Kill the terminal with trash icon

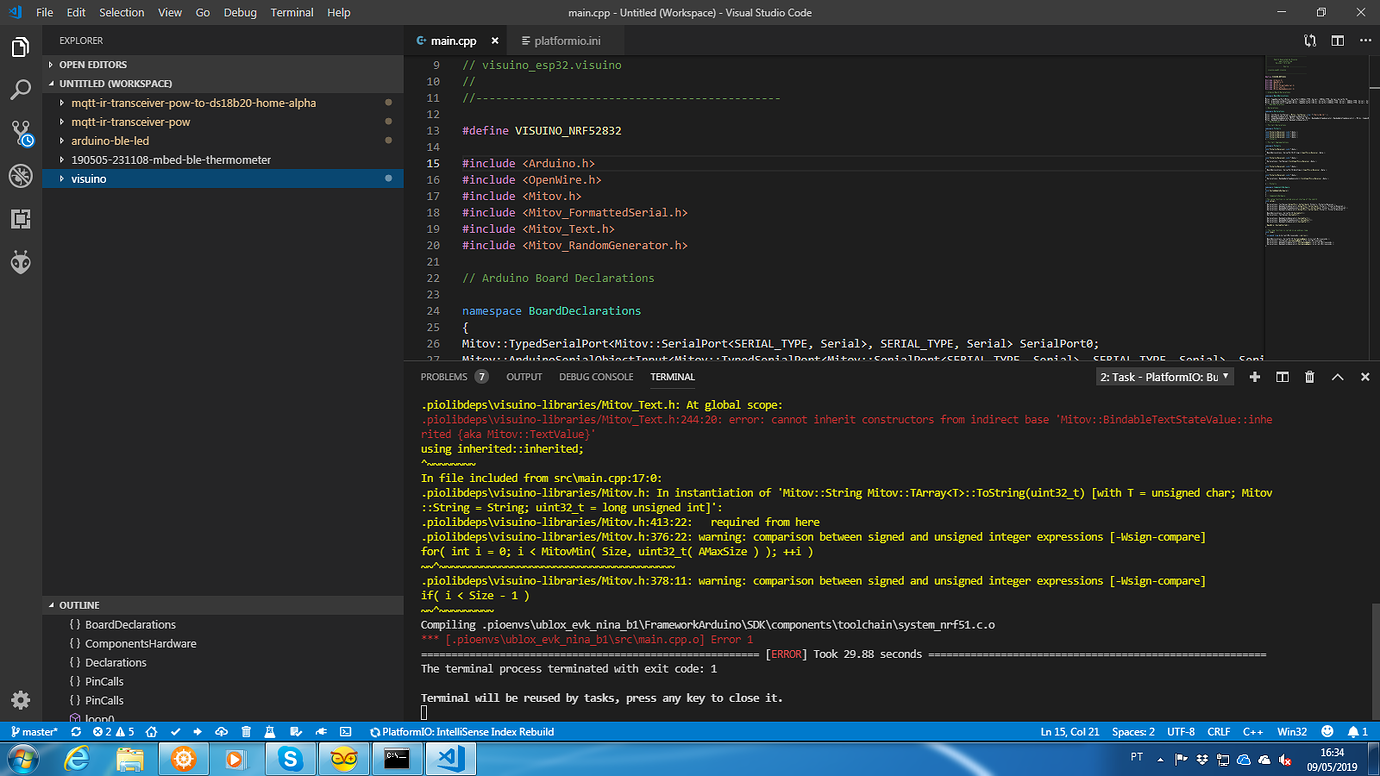point(1310,377)
